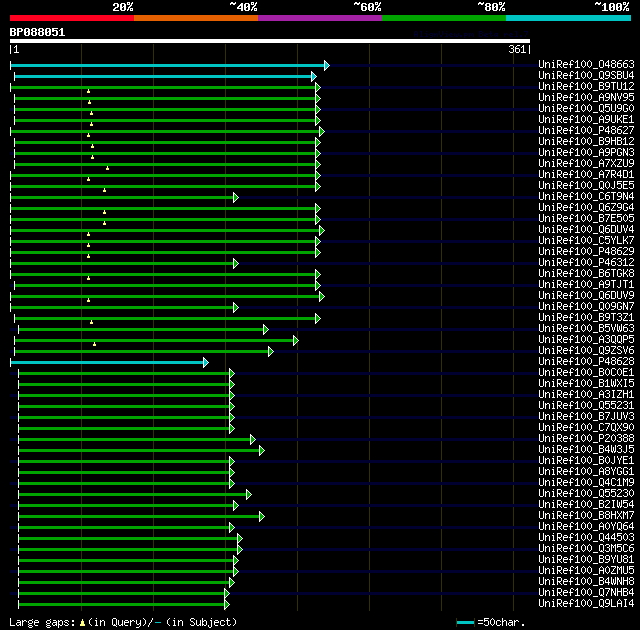
Task: Open hit UniRef100_P48627
Action: click(586, 130)
